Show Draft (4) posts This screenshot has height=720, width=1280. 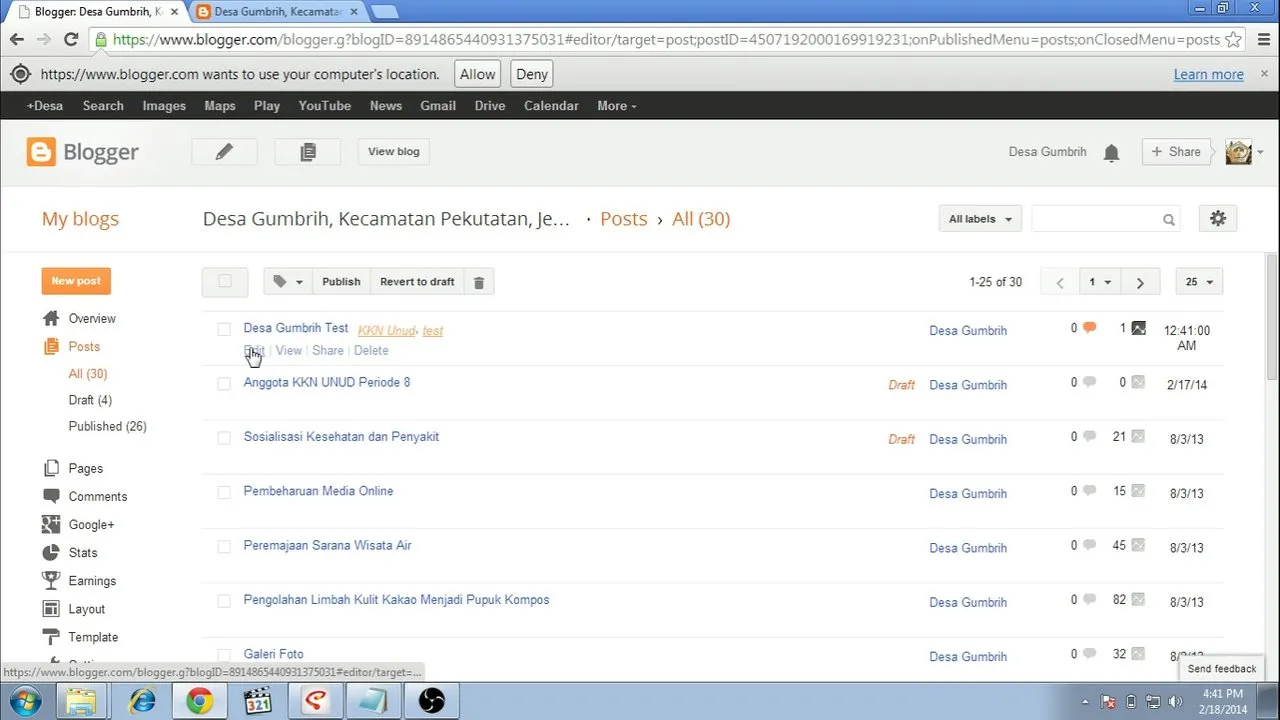(x=90, y=400)
